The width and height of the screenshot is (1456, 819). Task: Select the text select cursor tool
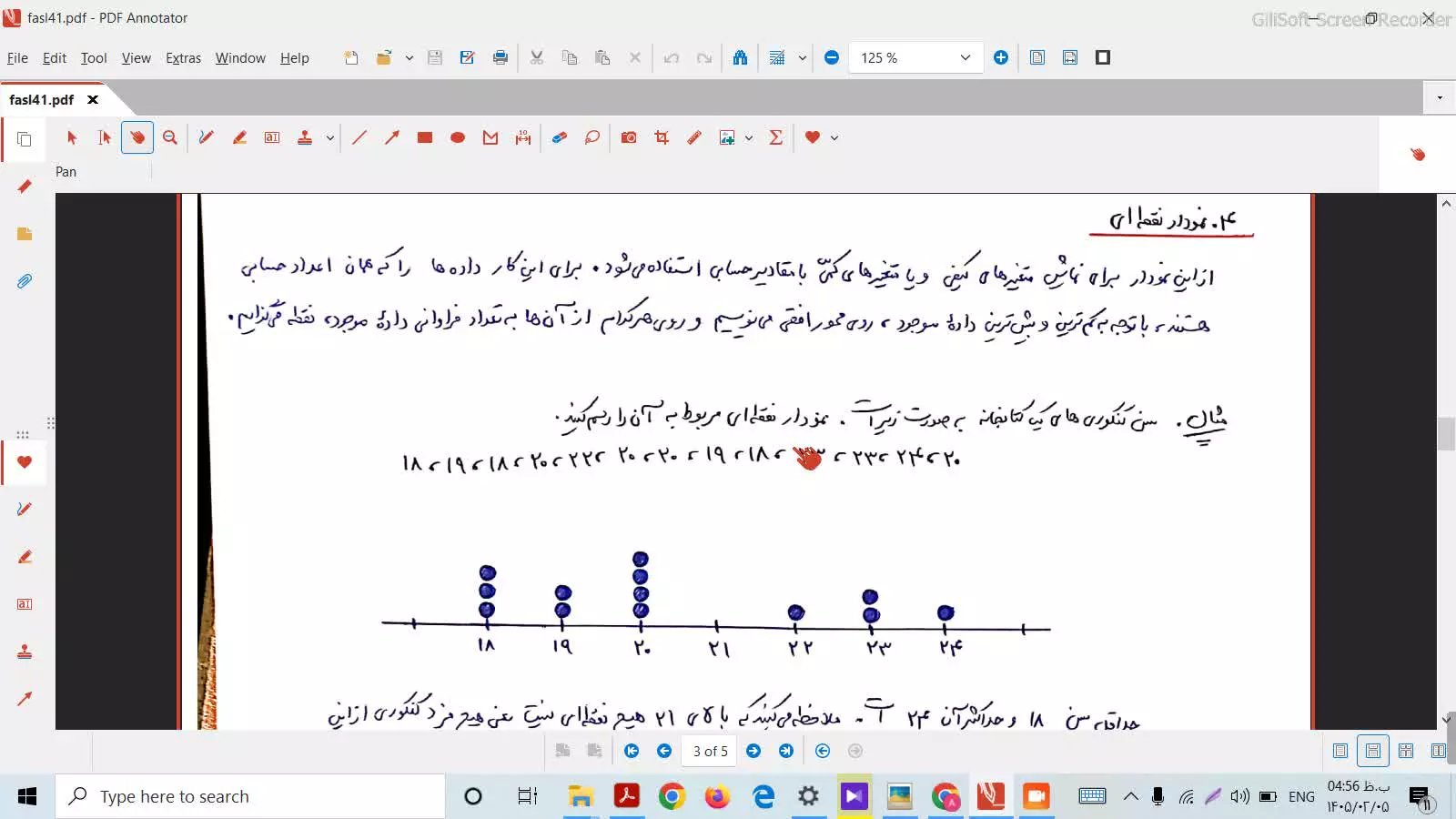tap(105, 137)
